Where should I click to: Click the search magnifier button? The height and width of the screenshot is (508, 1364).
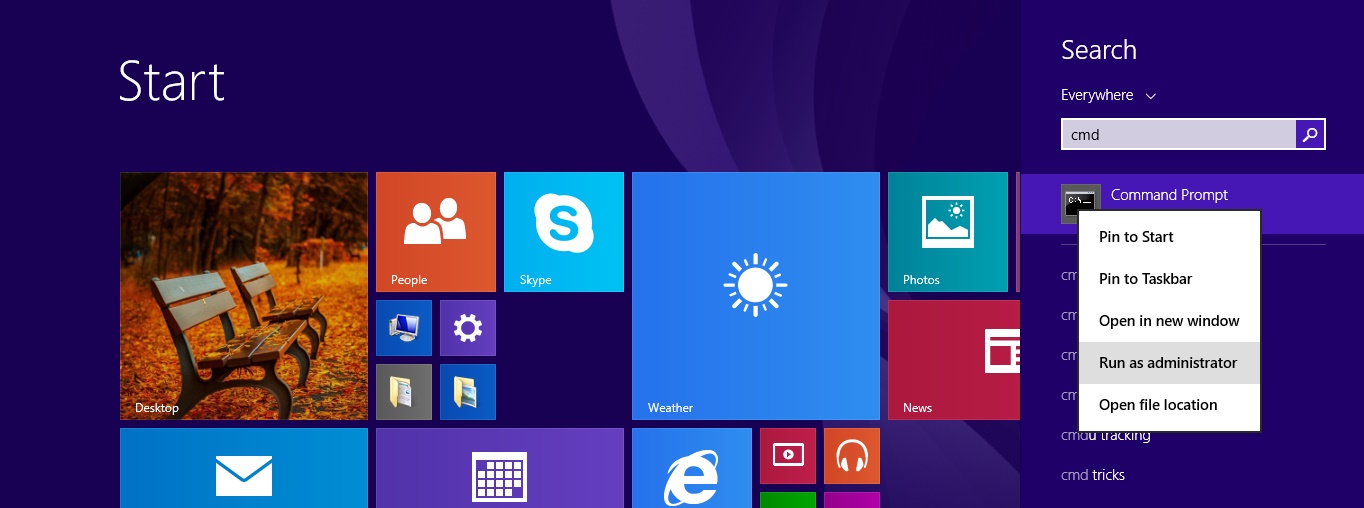1310,134
